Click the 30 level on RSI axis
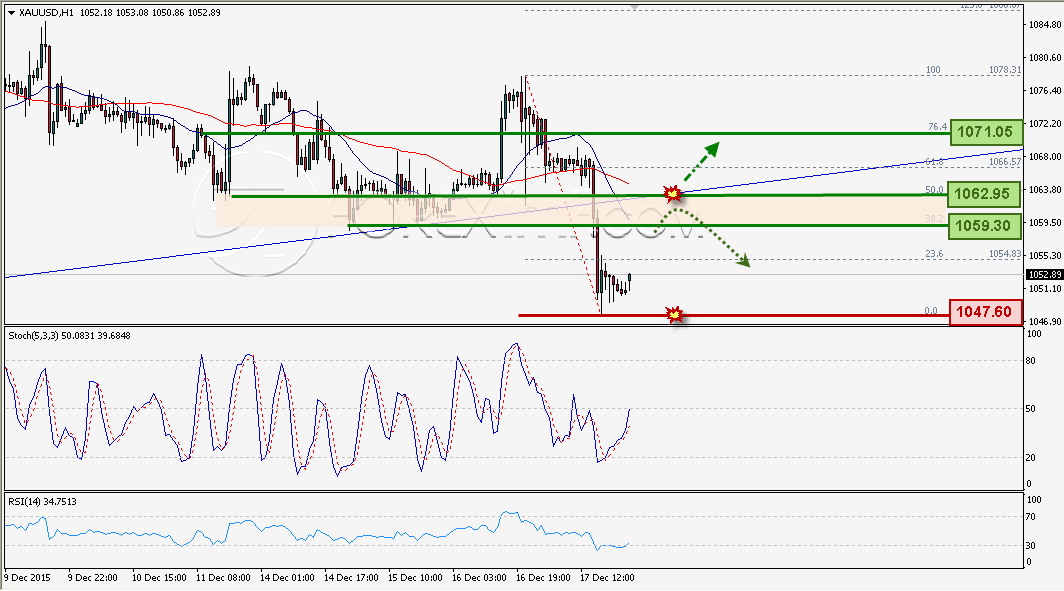Viewport: 1064px width, 591px height. [x=1031, y=546]
